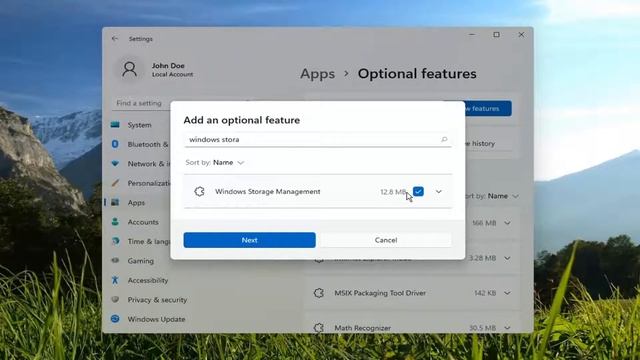Click the Apps icon in sidebar
Viewport: 640px width, 360px height.
[115, 202]
